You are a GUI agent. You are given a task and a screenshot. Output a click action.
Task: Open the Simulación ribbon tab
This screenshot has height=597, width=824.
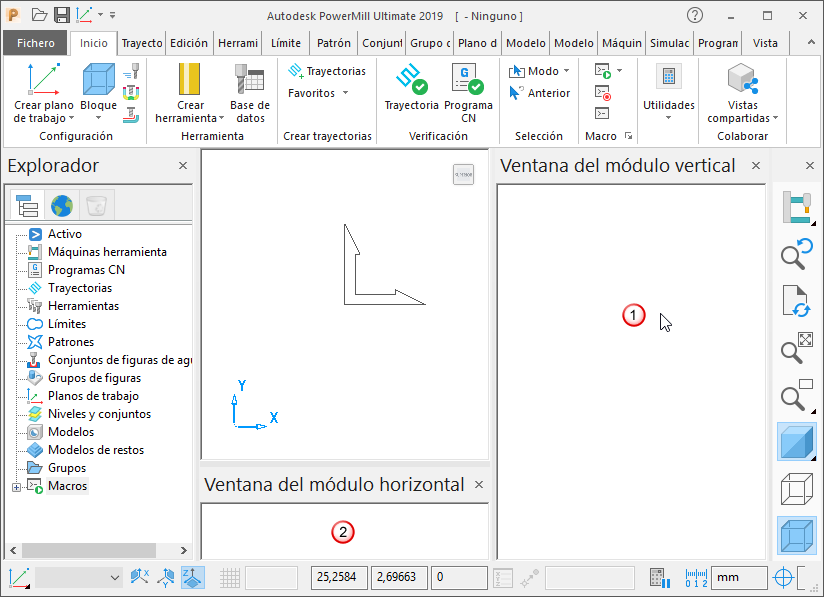669,43
